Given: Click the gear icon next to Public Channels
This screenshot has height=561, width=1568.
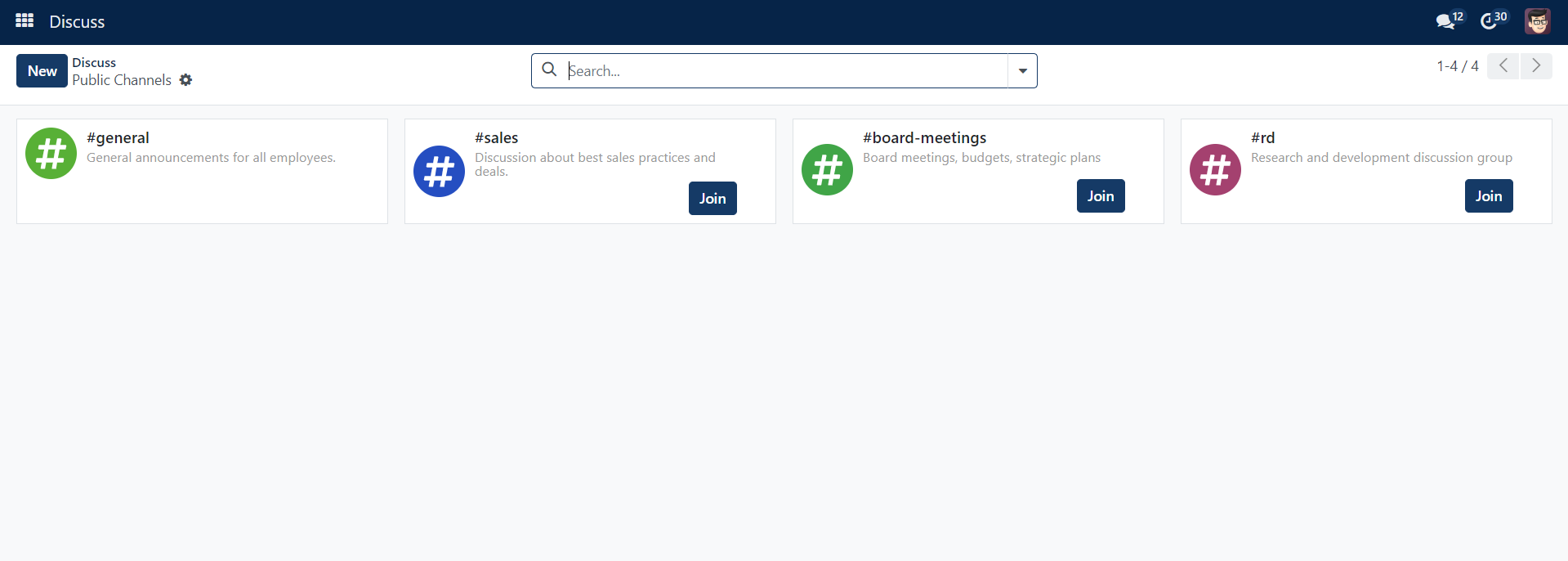Looking at the screenshot, I should coord(185,80).
